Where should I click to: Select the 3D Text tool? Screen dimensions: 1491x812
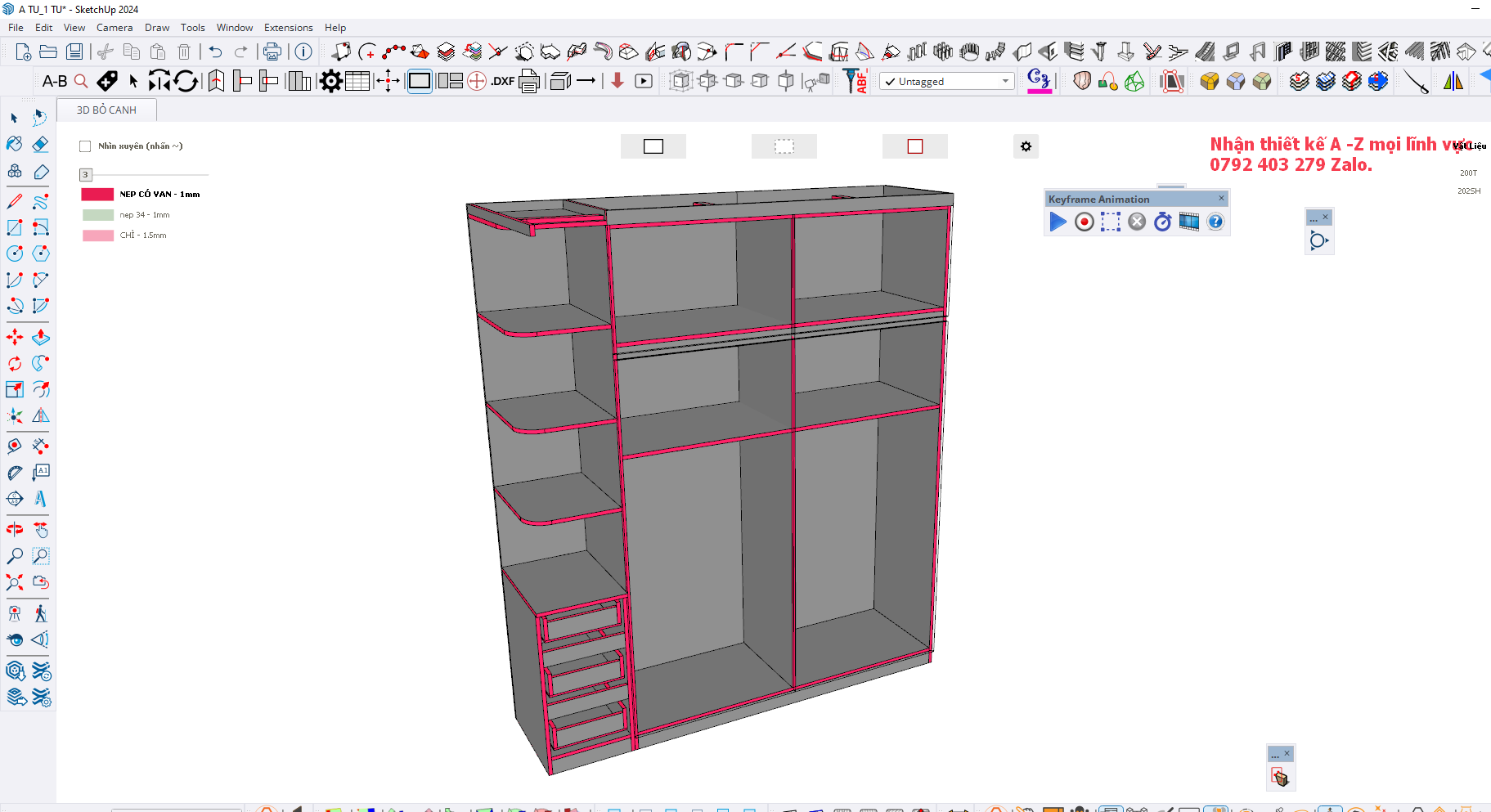[40, 499]
